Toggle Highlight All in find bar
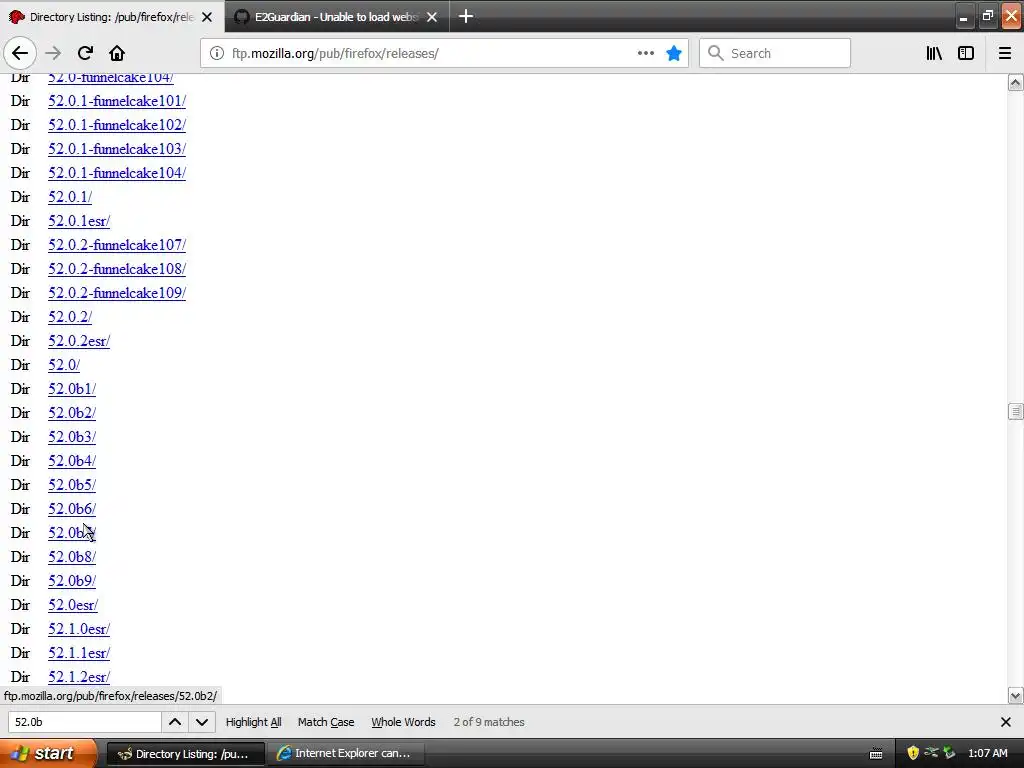The width and height of the screenshot is (1024, 768). click(x=253, y=722)
